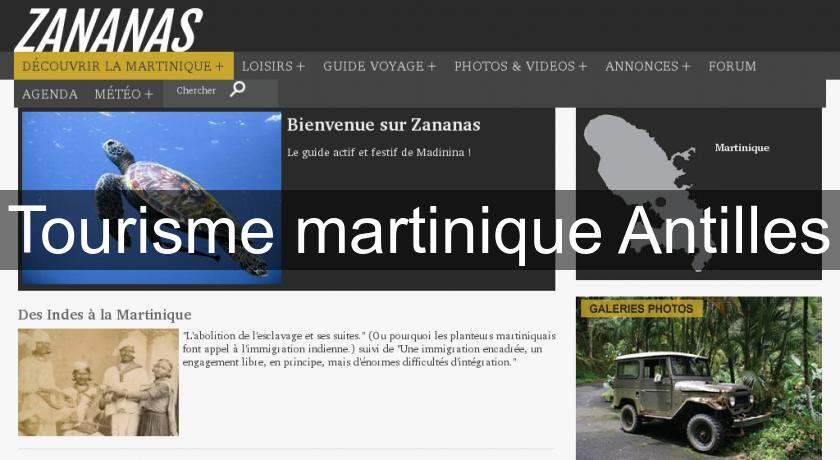Open the old sepia group photo thumbnail
The image size is (840, 460).
[x=98, y=382]
